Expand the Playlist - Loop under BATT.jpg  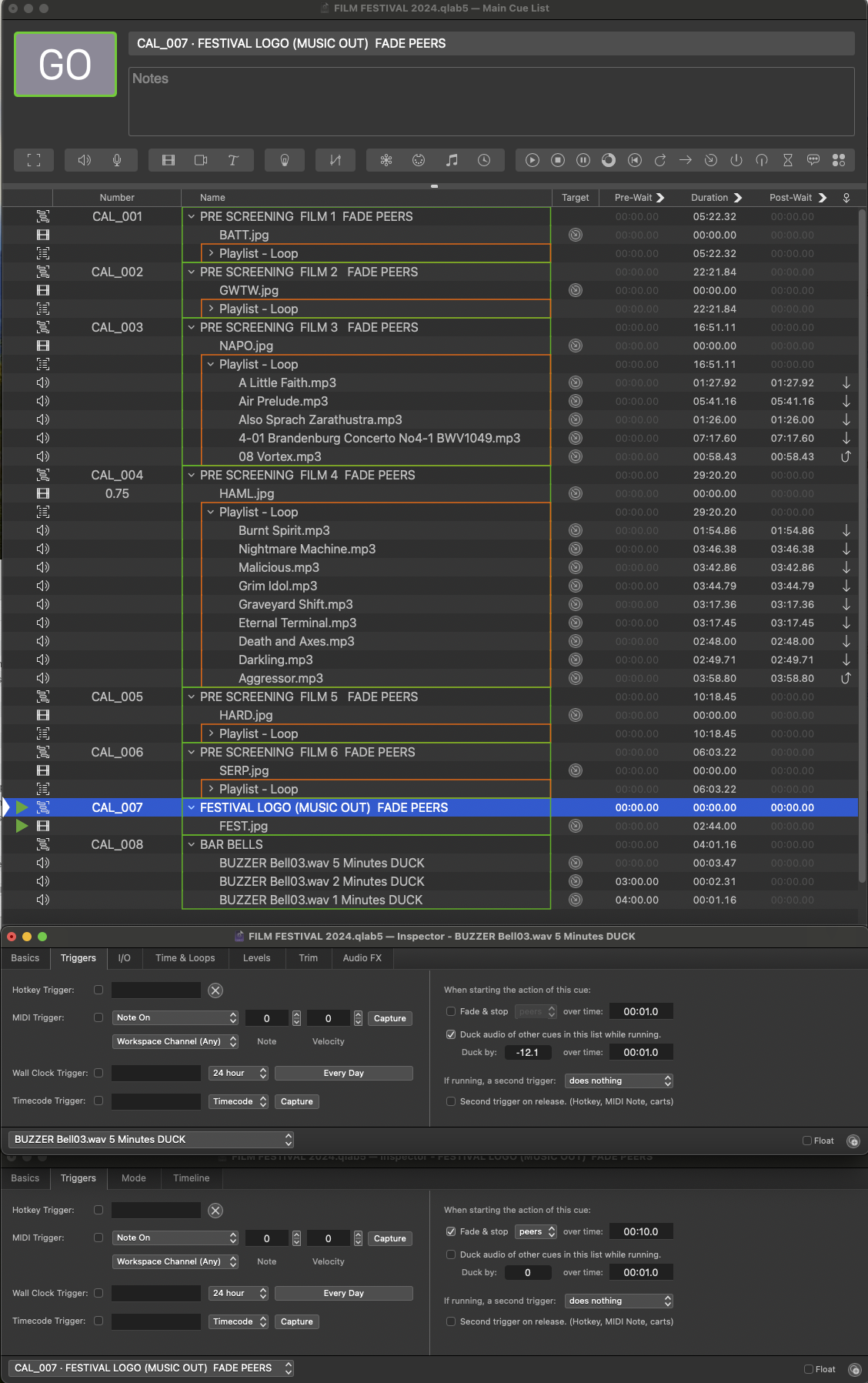point(211,253)
